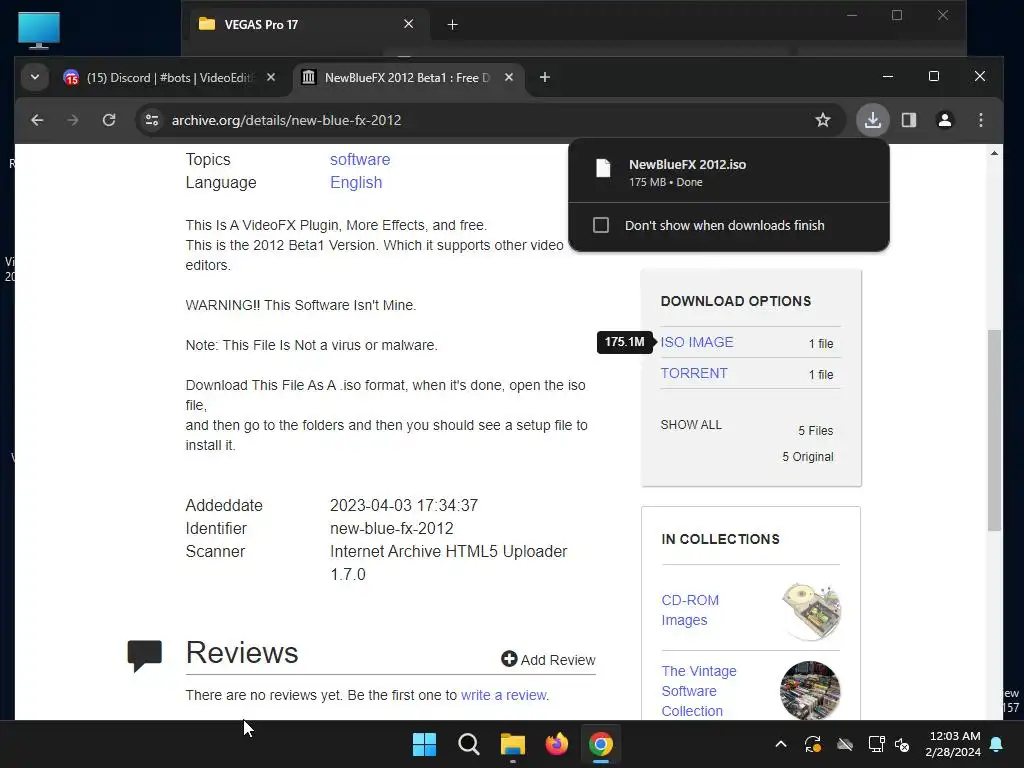Open The Vintage Software Collection link

tap(698, 691)
